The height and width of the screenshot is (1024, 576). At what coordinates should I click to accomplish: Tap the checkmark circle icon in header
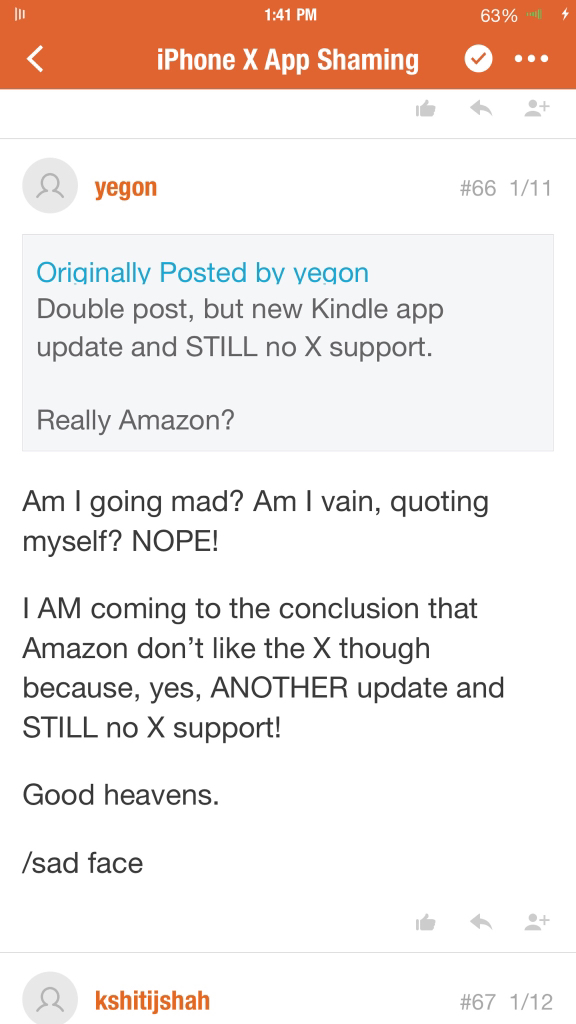[478, 59]
